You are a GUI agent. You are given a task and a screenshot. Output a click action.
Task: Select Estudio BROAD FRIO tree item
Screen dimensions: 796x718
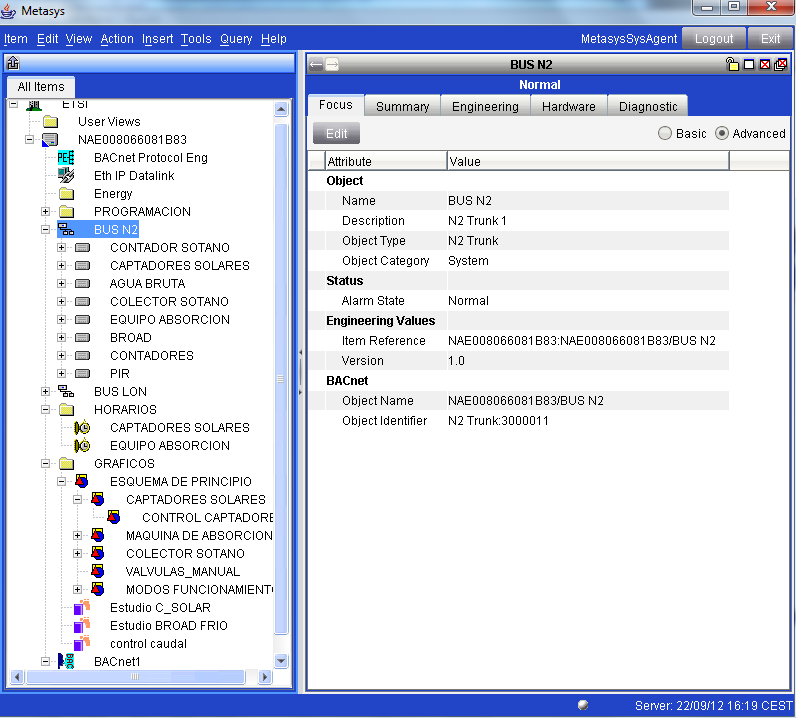pos(169,626)
